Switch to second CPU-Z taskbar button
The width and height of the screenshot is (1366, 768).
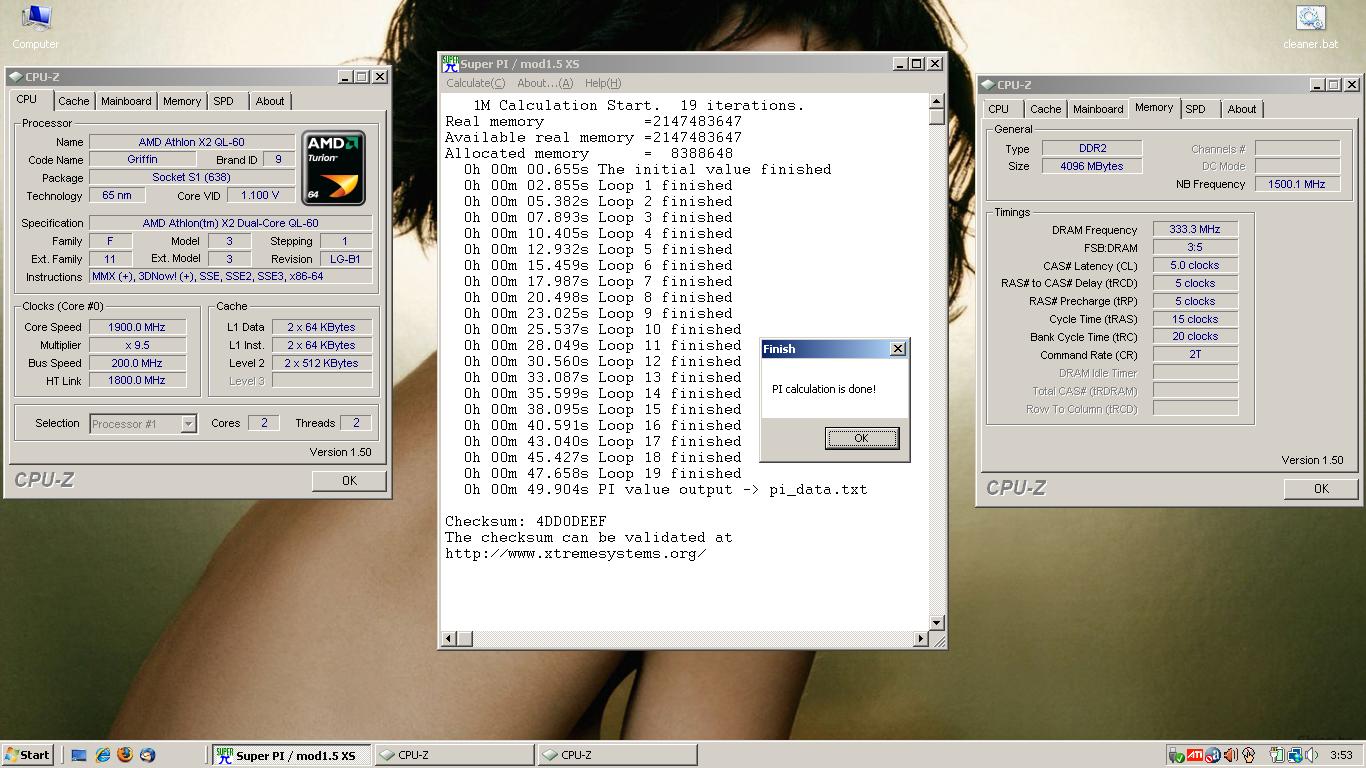(x=617, y=755)
